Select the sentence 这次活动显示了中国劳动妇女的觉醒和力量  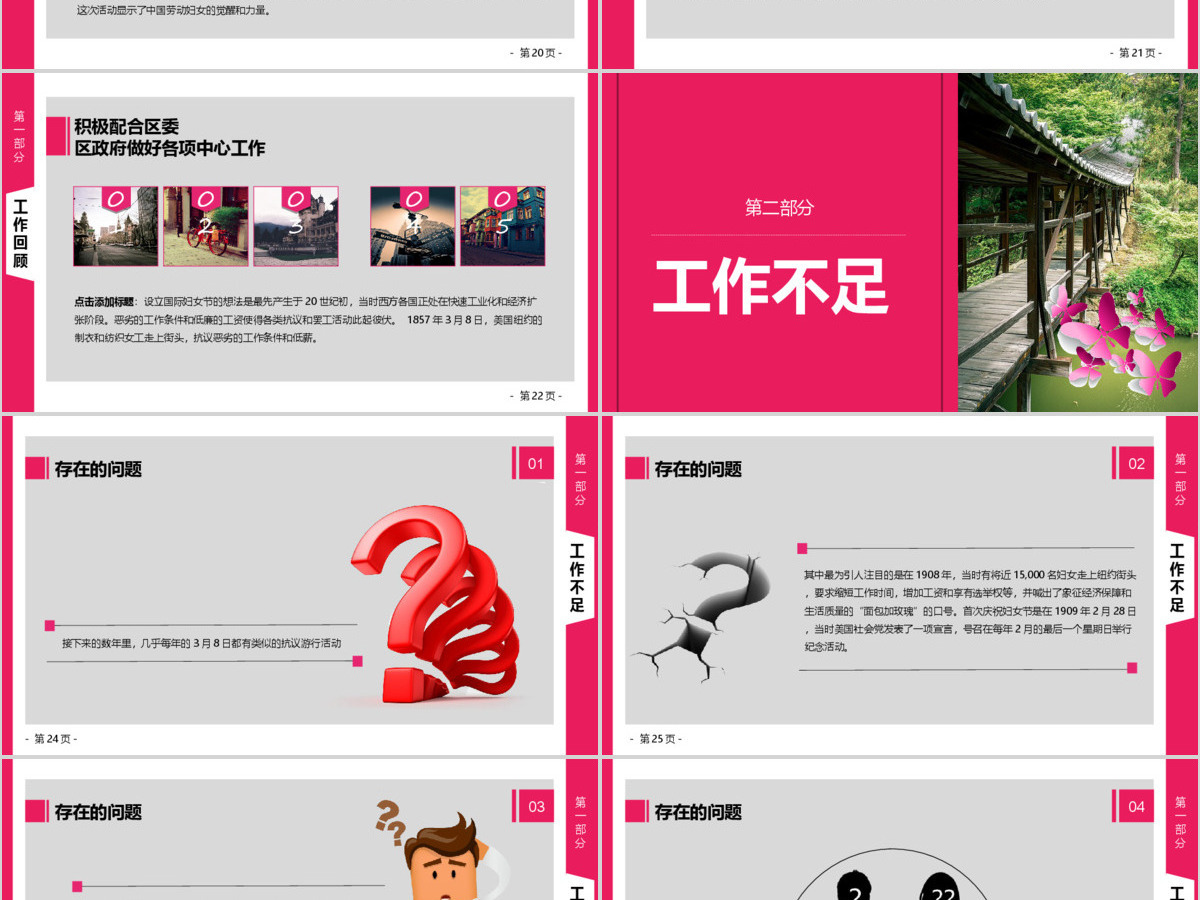[x=175, y=11]
